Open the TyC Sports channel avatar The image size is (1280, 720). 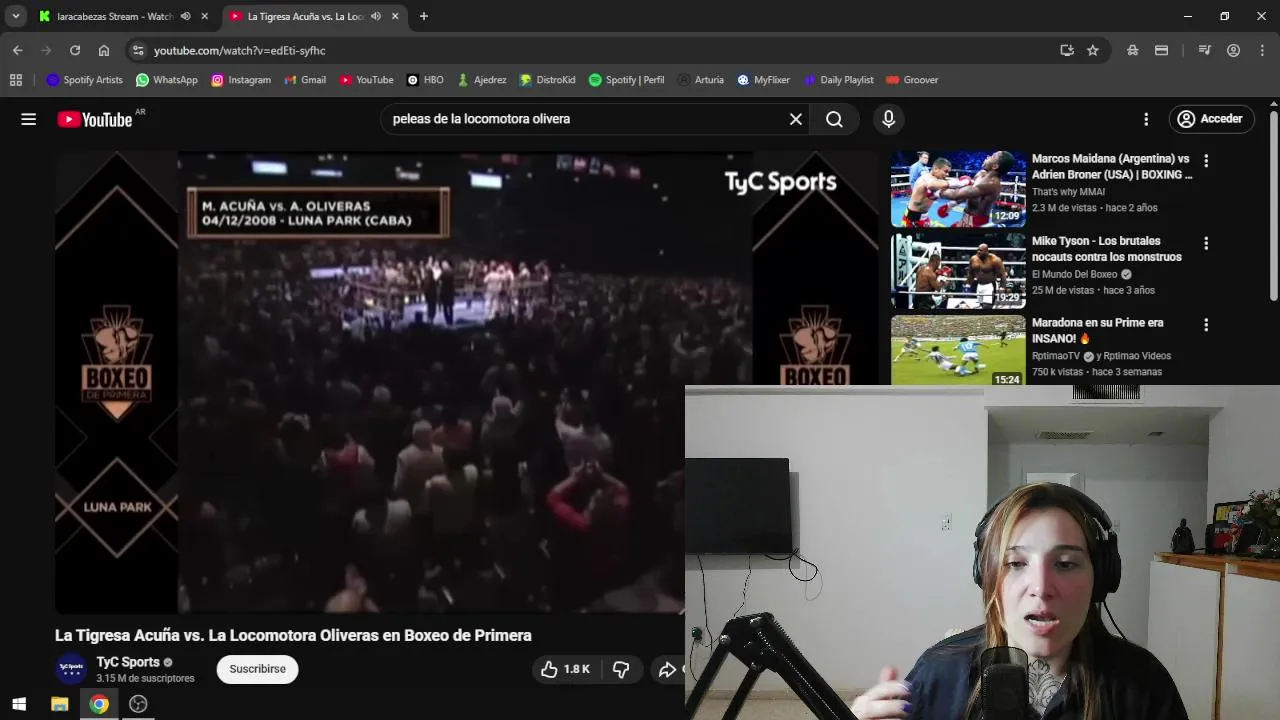[71, 669]
